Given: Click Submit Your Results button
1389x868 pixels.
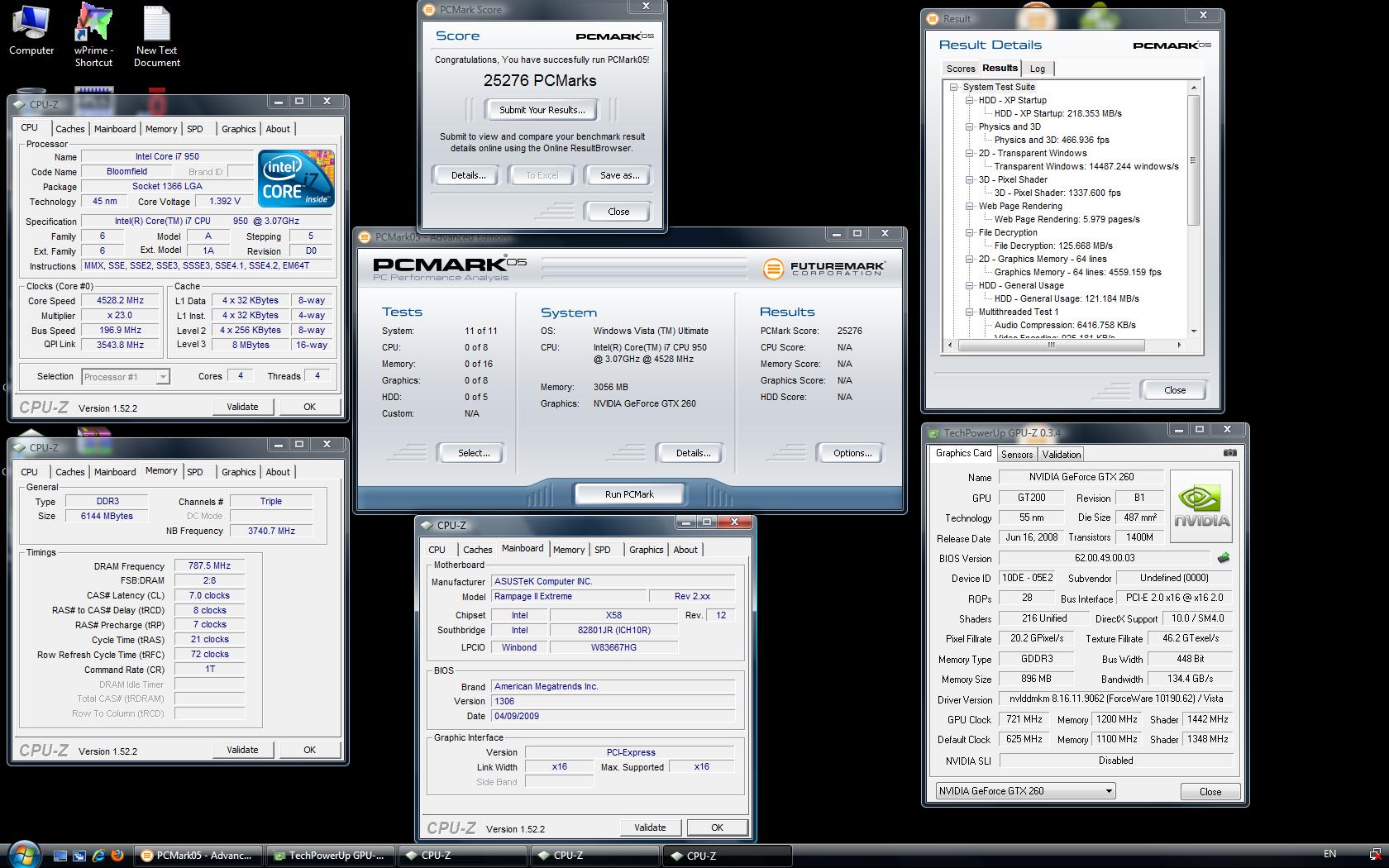Looking at the screenshot, I should (542, 110).
